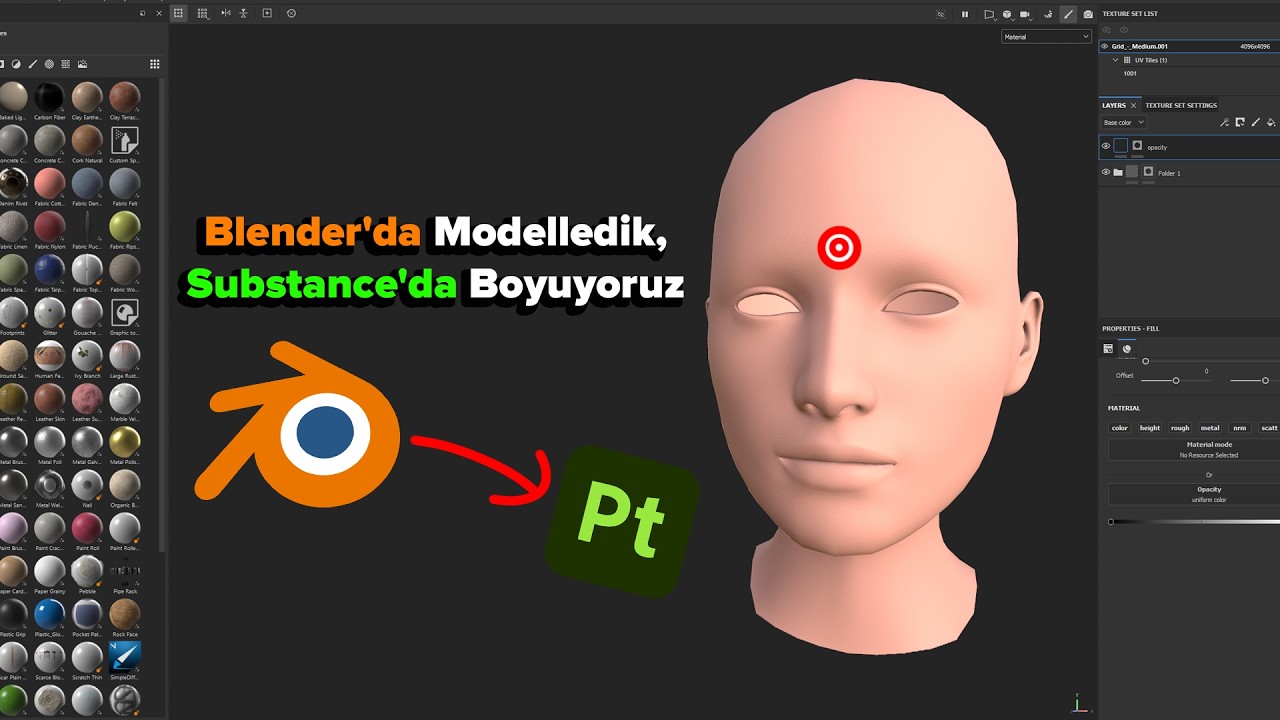The image size is (1280, 720).
Task: Click the UV Tiles grid icon
Action: coord(1127,60)
